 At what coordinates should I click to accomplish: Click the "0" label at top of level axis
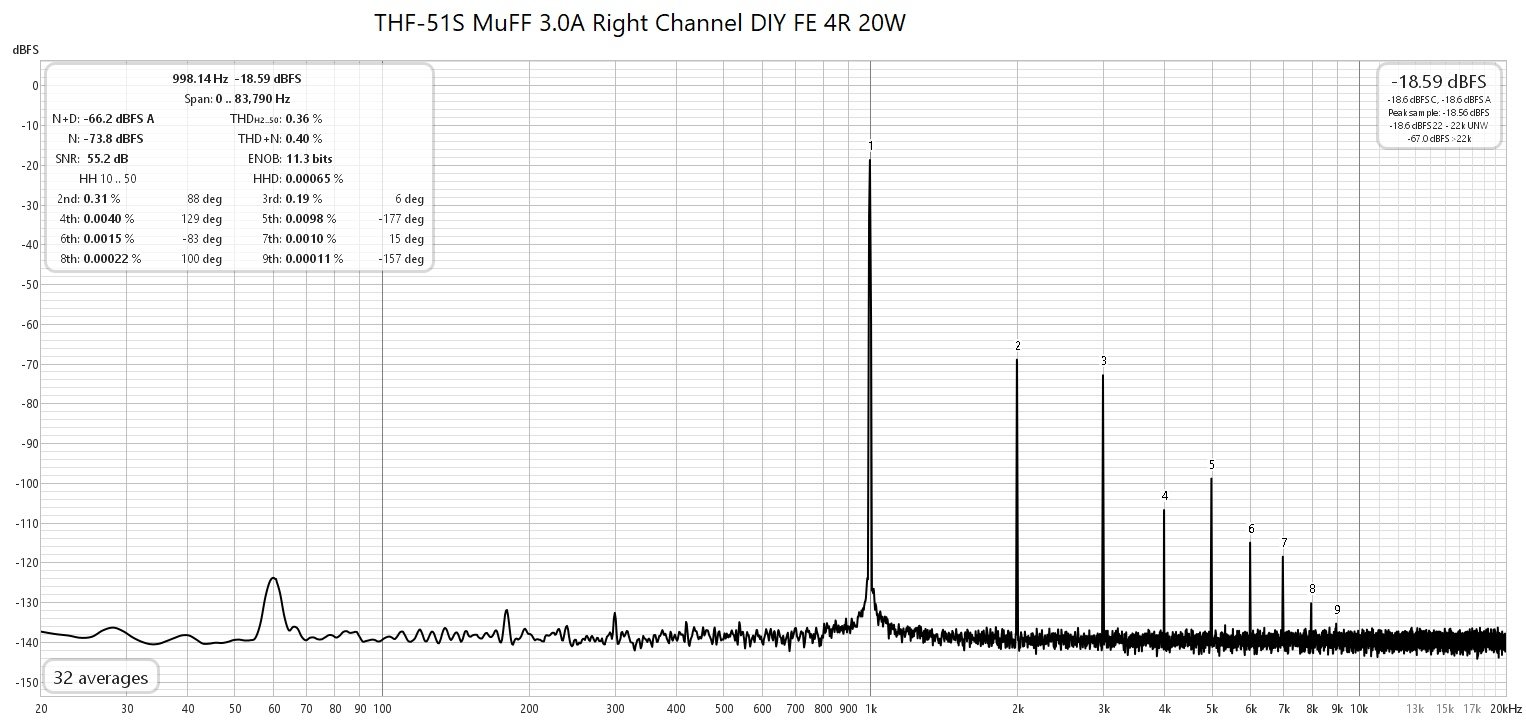tap(34, 85)
